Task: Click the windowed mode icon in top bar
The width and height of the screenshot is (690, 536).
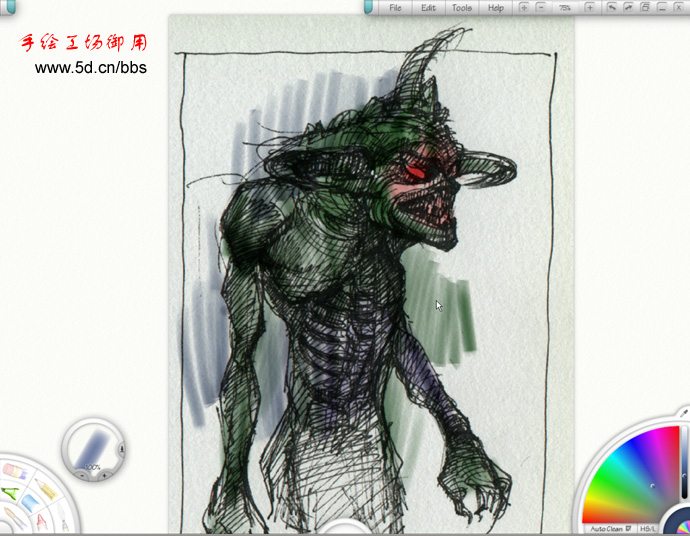Action: [x=645, y=7]
